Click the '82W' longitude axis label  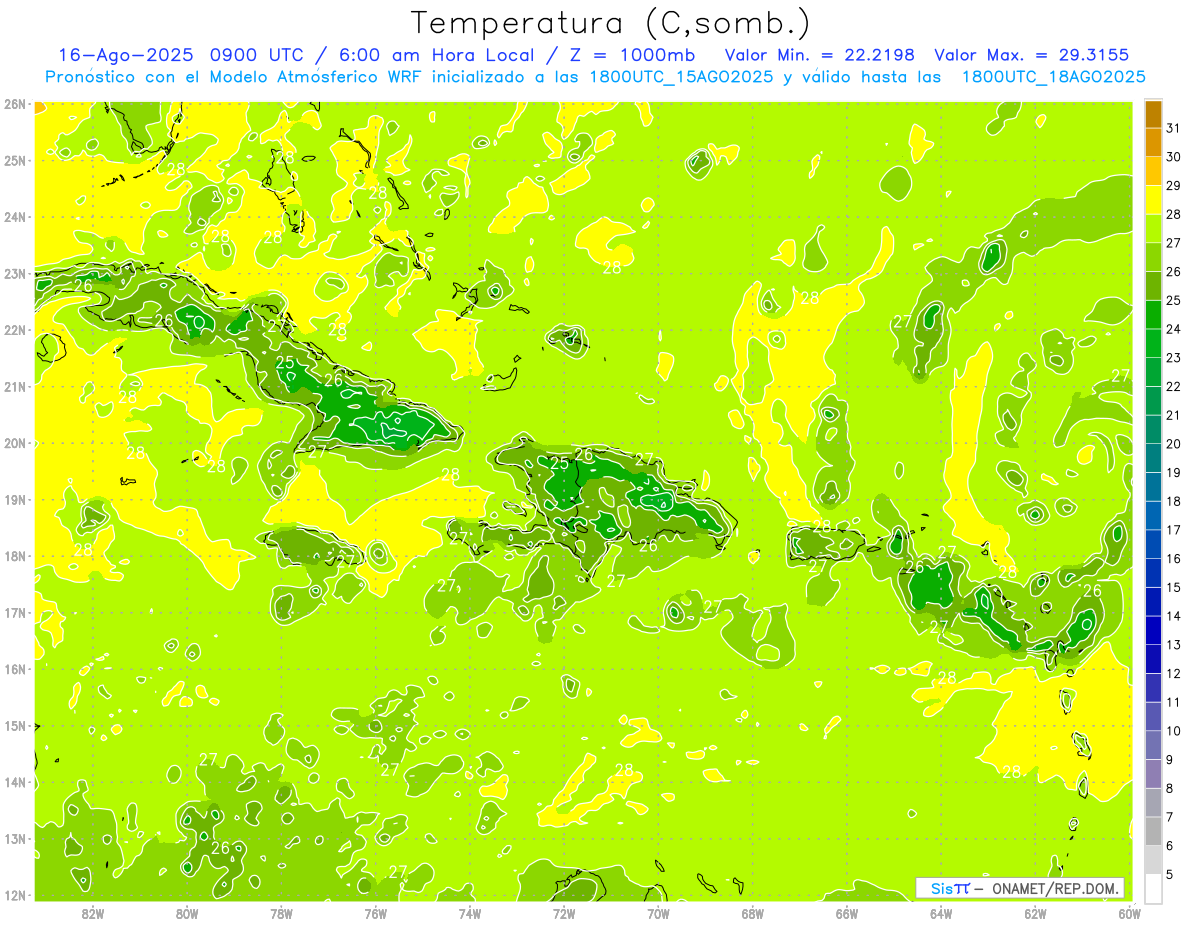click(x=93, y=912)
